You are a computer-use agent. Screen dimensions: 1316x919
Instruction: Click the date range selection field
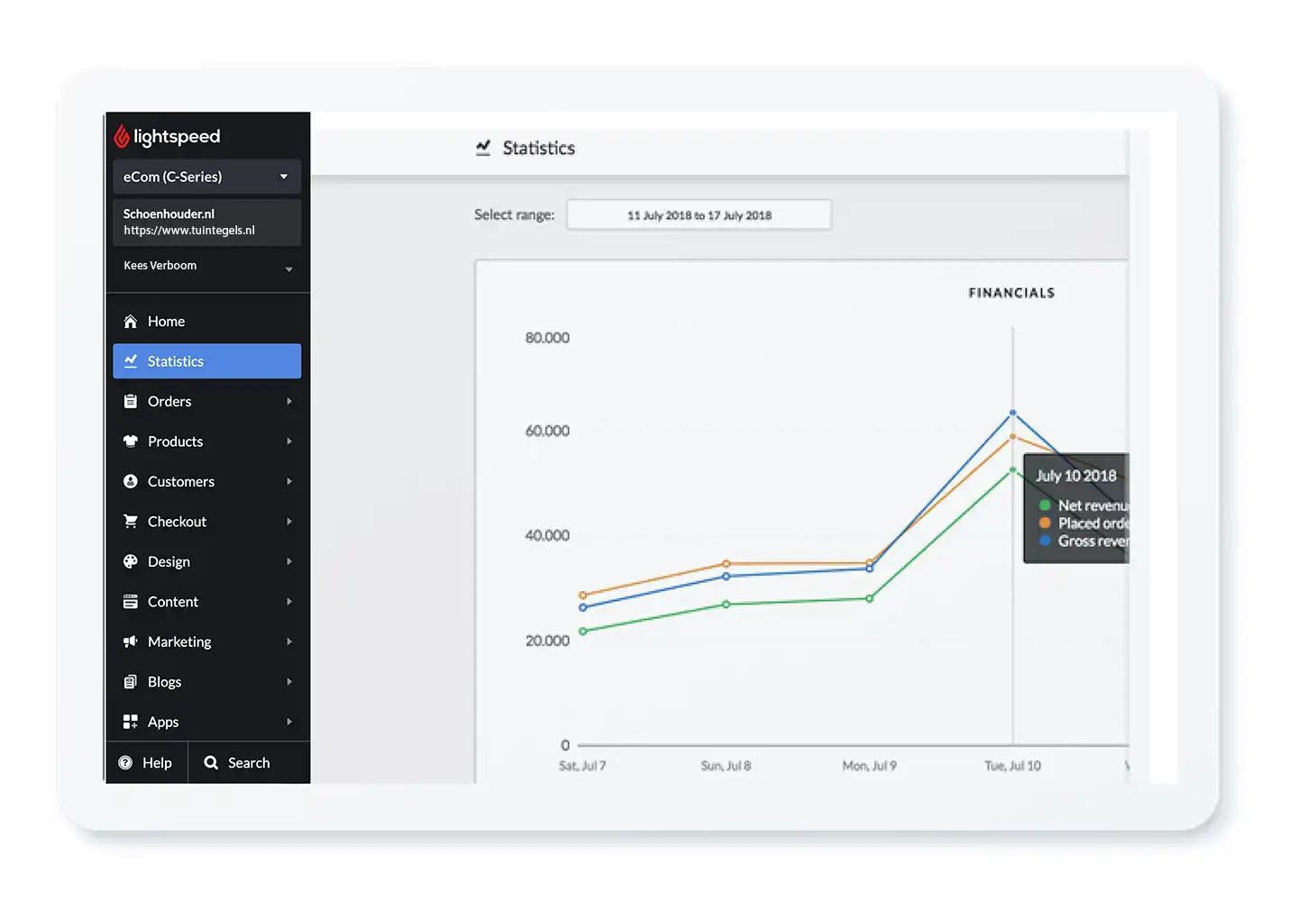click(699, 215)
